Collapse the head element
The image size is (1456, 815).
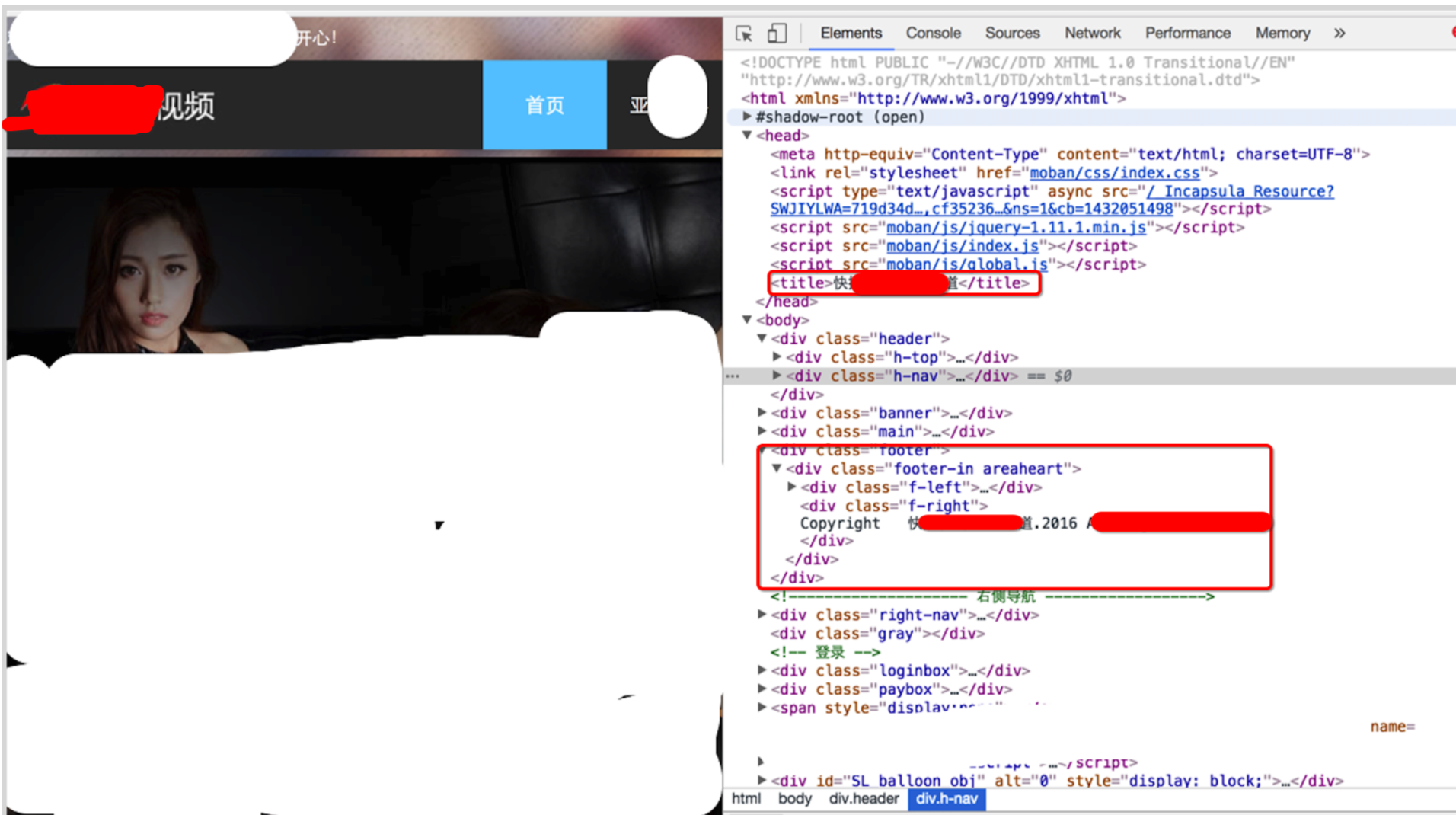747,136
